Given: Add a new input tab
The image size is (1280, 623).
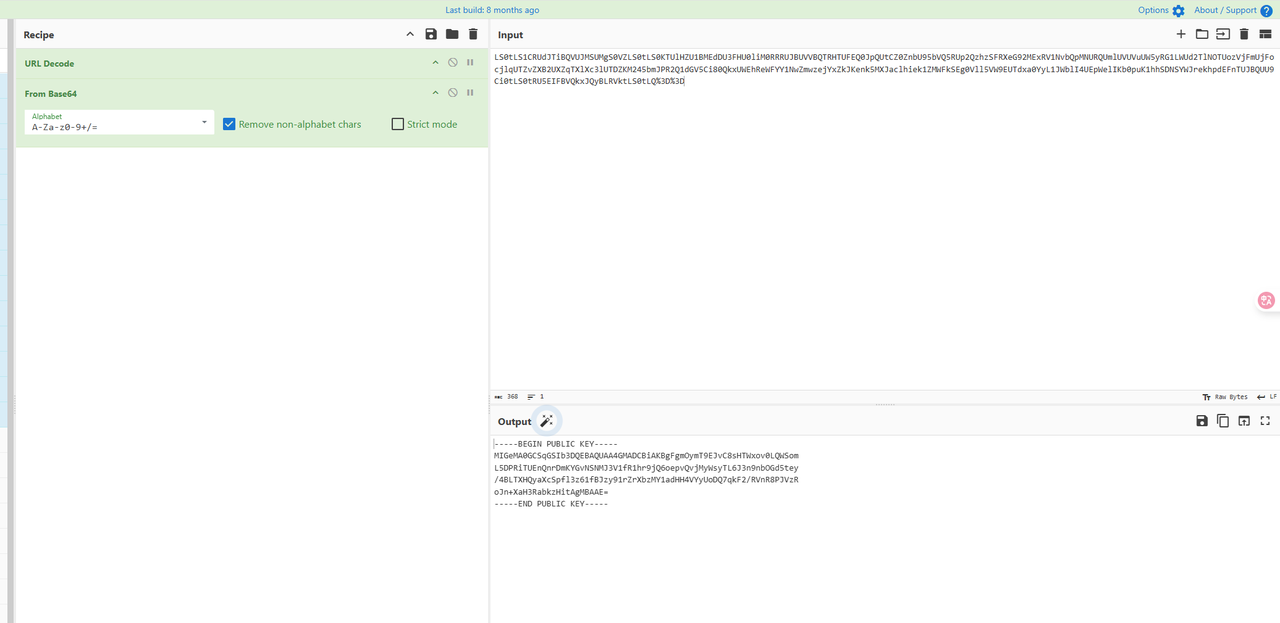Looking at the screenshot, I should click(1181, 35).
